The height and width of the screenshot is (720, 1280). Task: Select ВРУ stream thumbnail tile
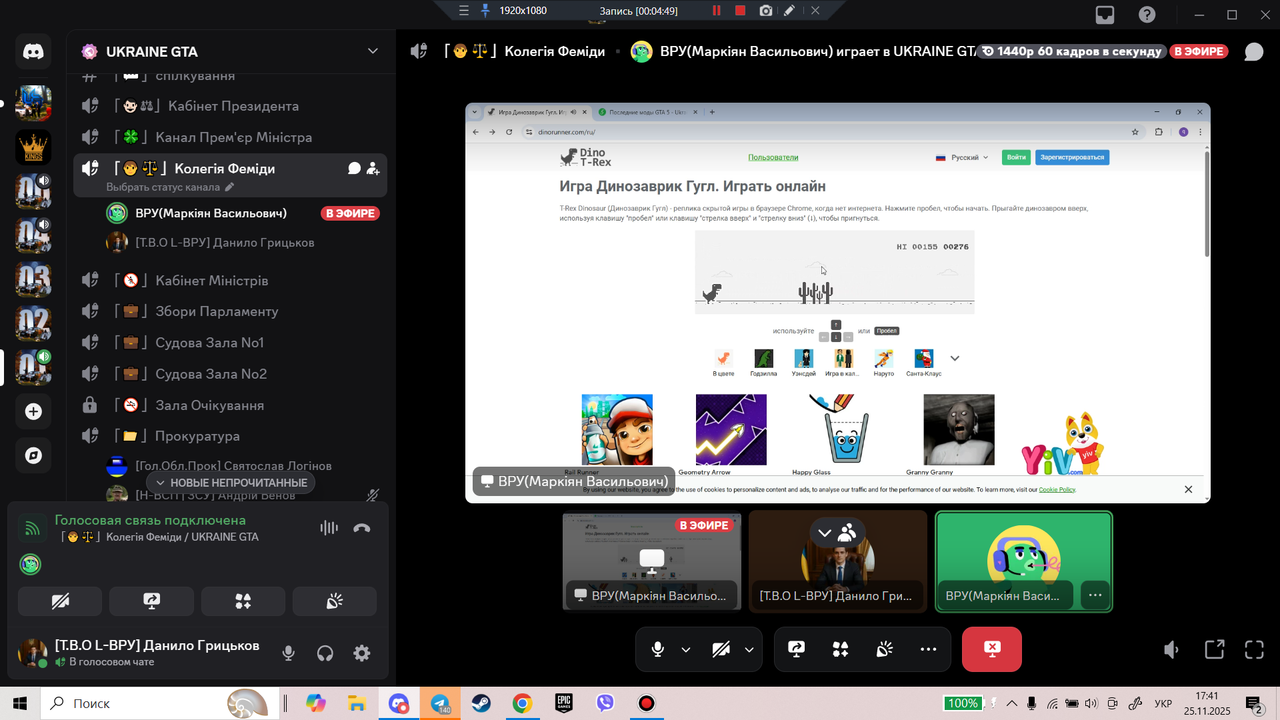coord(652,561)
